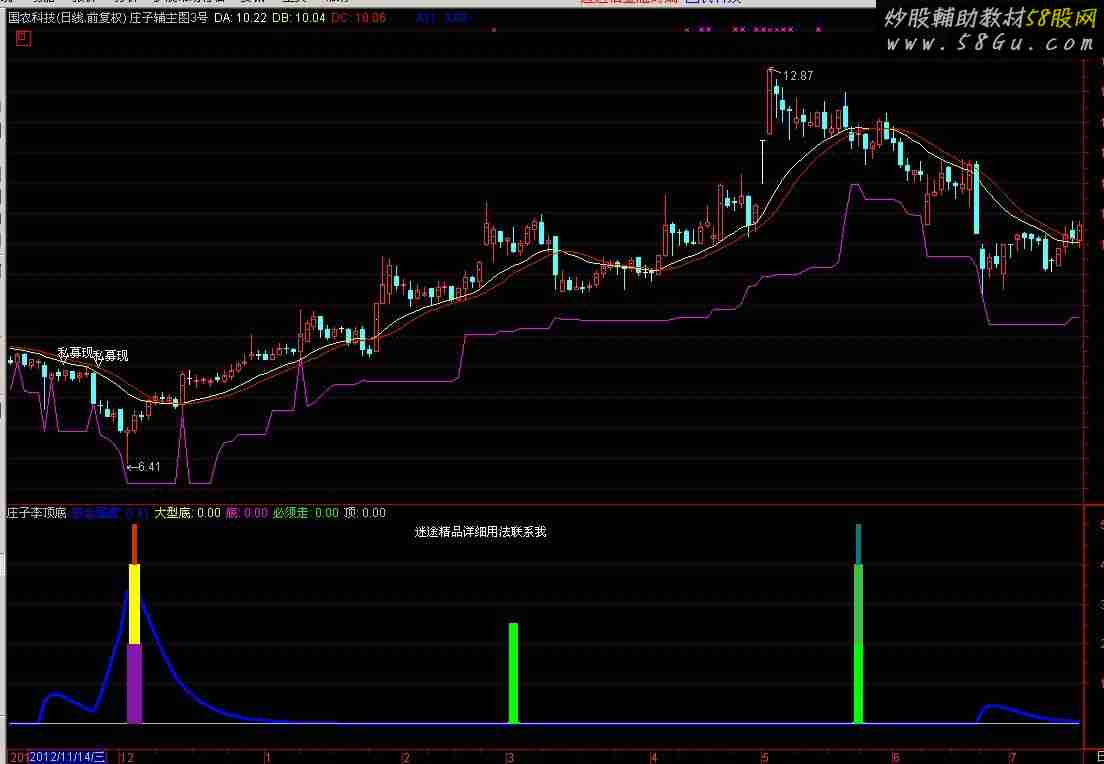Click the DC: 10.06 indicator value
The image size is (1104, 764).
click(x=358, y=18)
